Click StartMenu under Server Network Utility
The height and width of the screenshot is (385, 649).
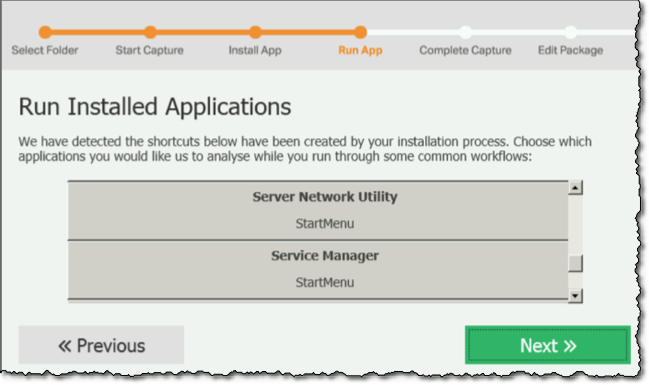tap(324, 224)
